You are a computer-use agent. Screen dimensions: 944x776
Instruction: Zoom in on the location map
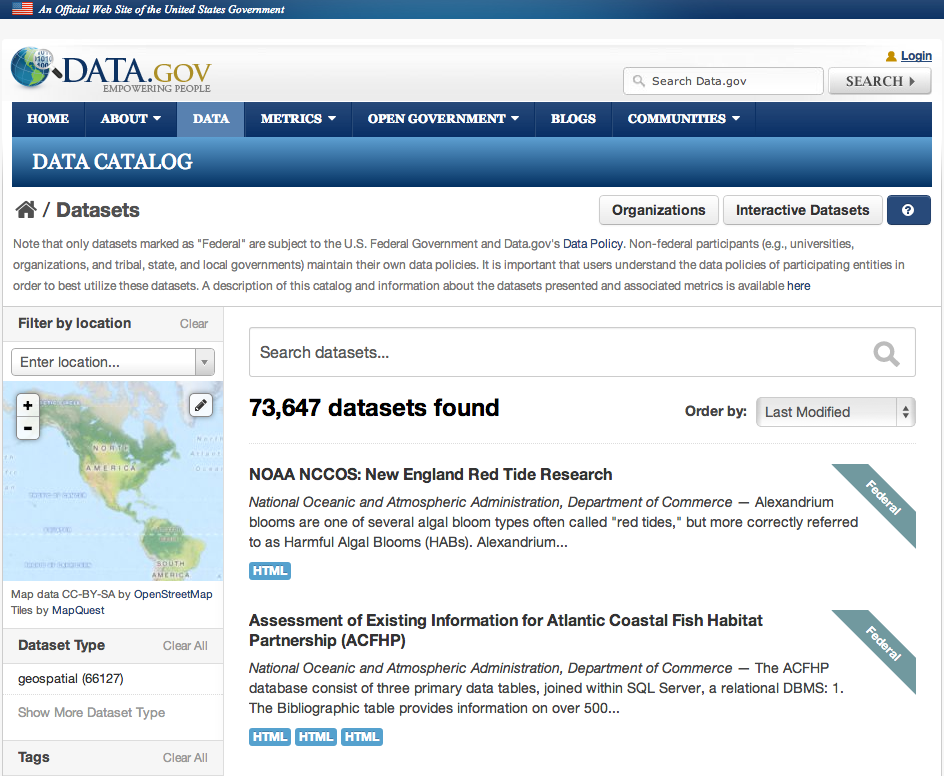[x=28, y=405]
